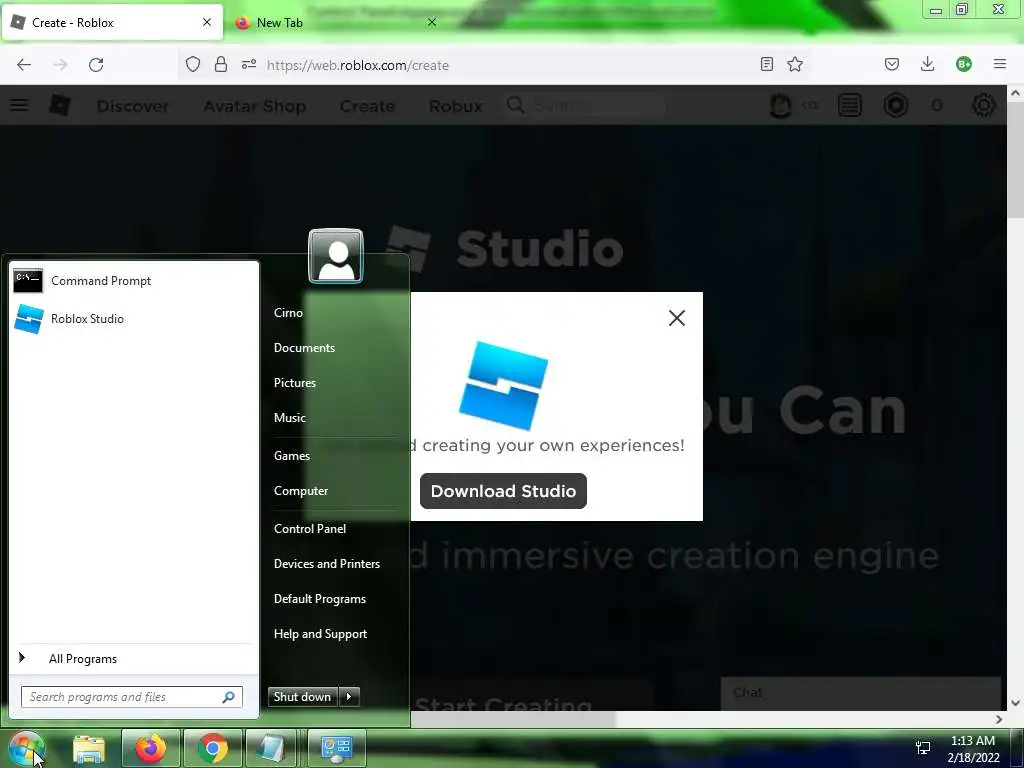The image size is (1024, 768).
Task: Open Devices and Printers
Action: [x=327, y=564]
